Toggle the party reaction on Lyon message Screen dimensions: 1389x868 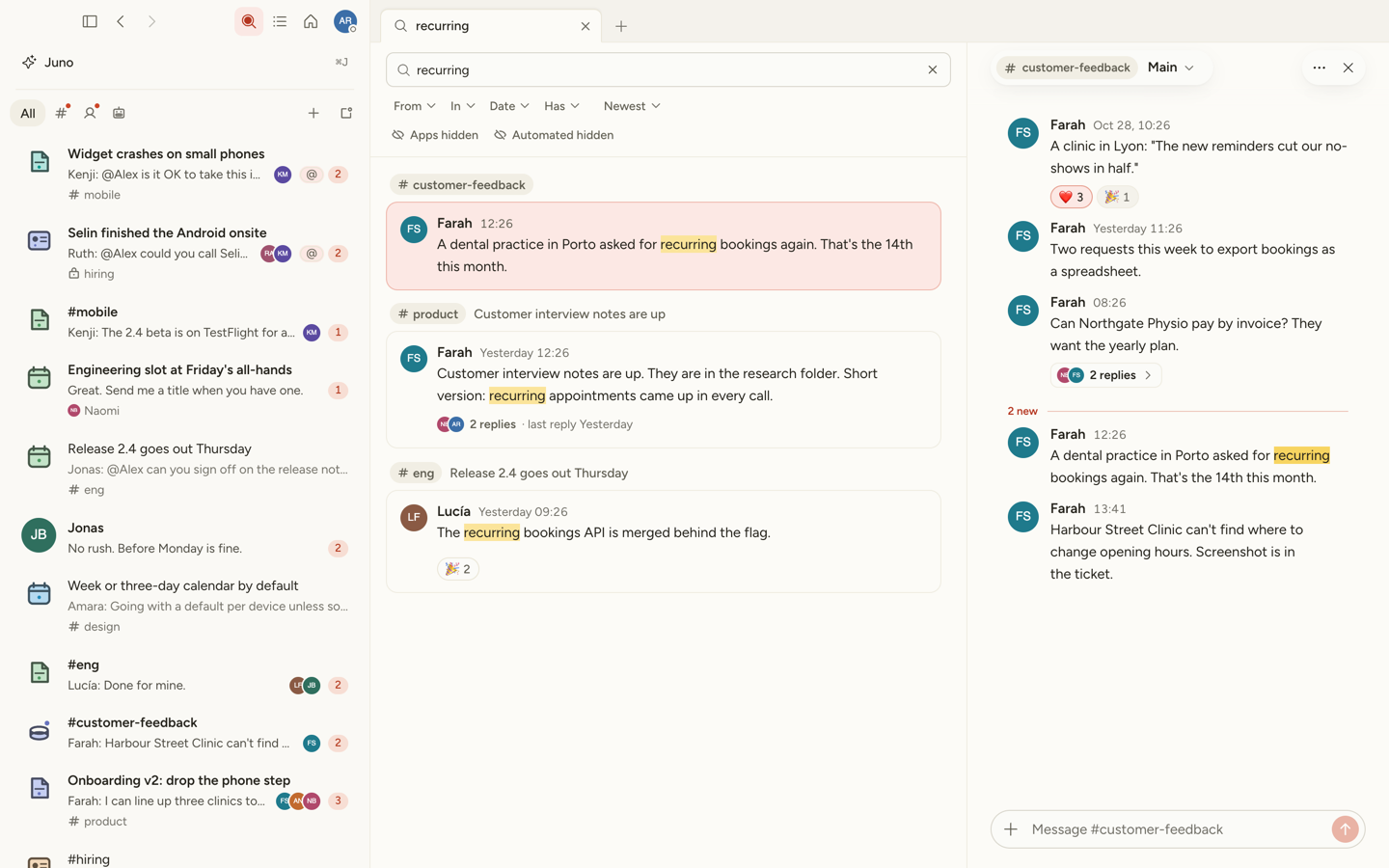point(1118,197)
